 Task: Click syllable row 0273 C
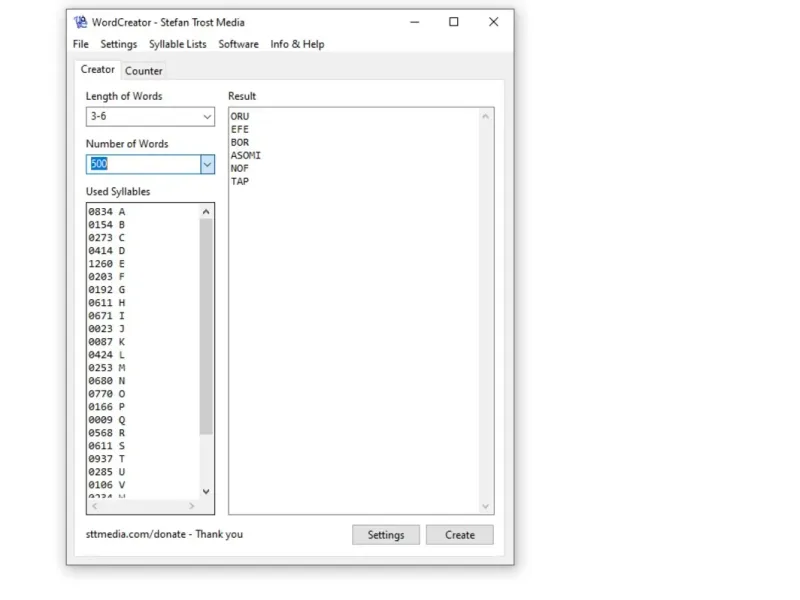pyautogui.click(x=107, y=238)
